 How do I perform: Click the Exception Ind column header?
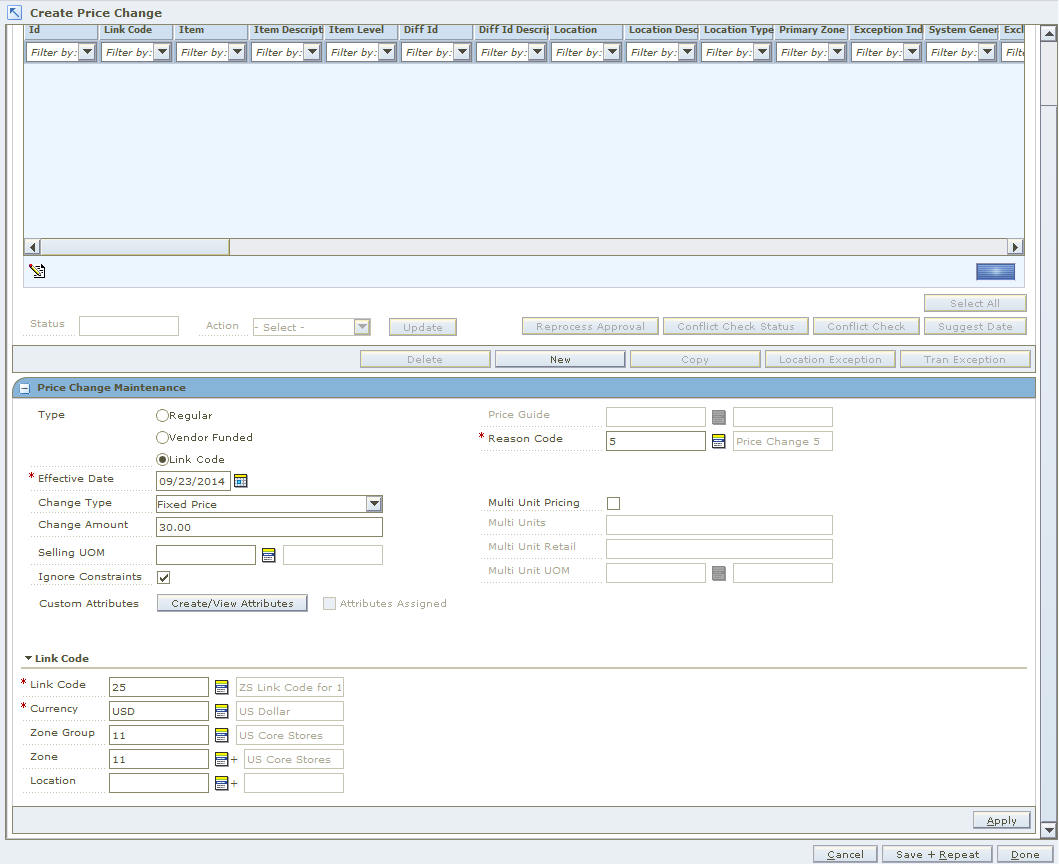887,30
